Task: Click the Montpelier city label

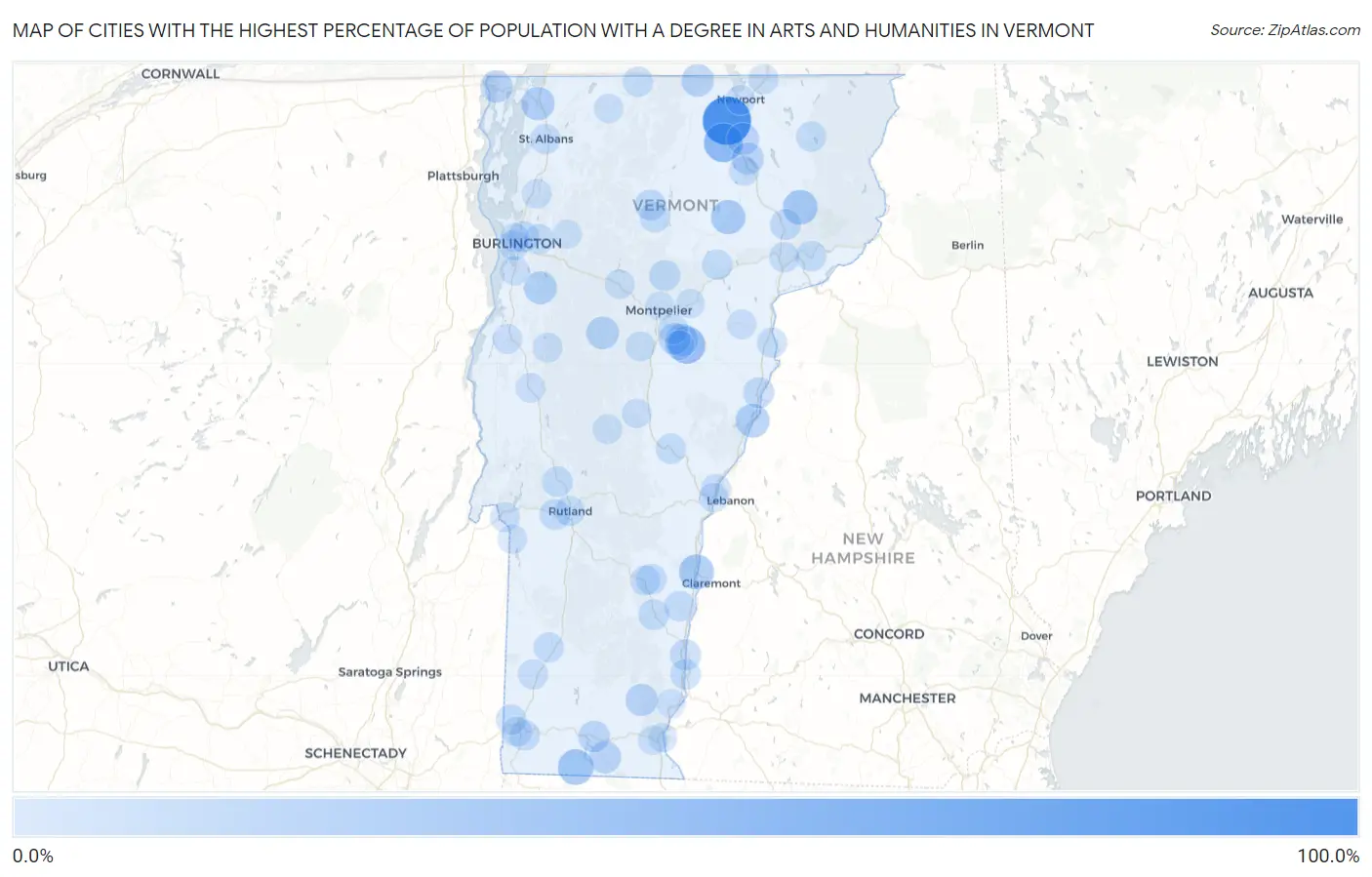Action: tap(659, 310)
